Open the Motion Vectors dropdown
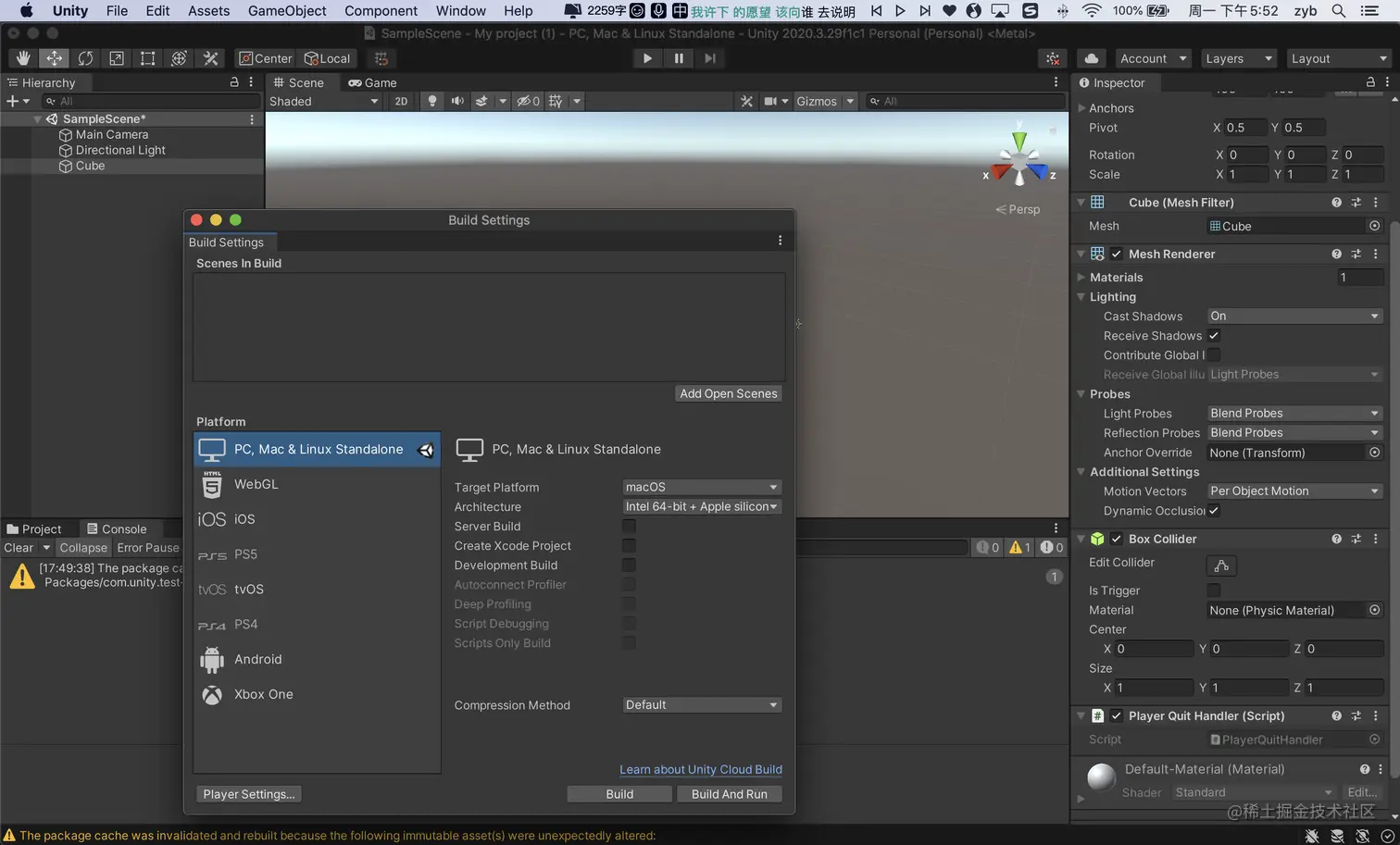Image resolution: width=1400 pixels, height=845 pixels. tap(1294, 491)
